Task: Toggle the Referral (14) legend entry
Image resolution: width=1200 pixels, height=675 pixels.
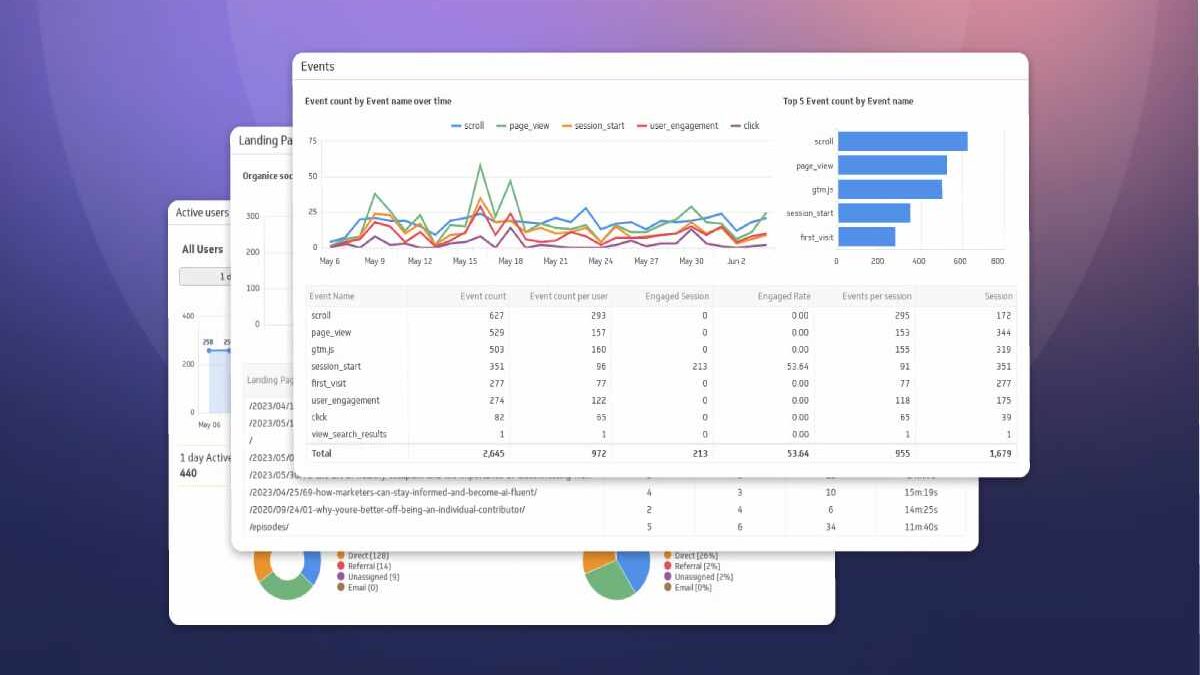Action: (x=341, y=564)
